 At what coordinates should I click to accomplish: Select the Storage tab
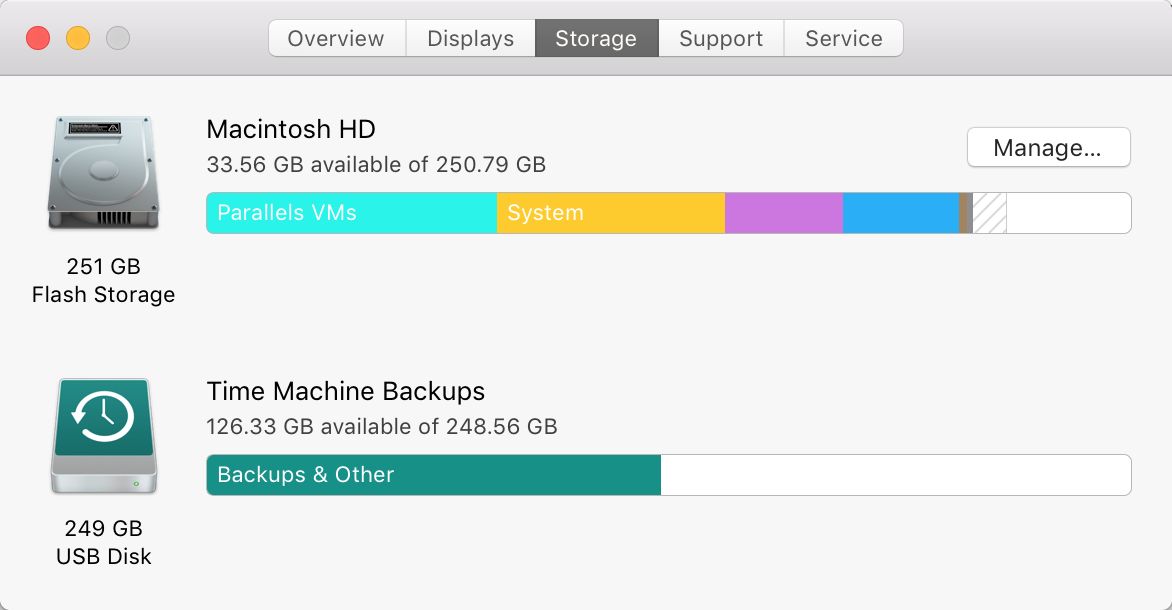point(596,38)
